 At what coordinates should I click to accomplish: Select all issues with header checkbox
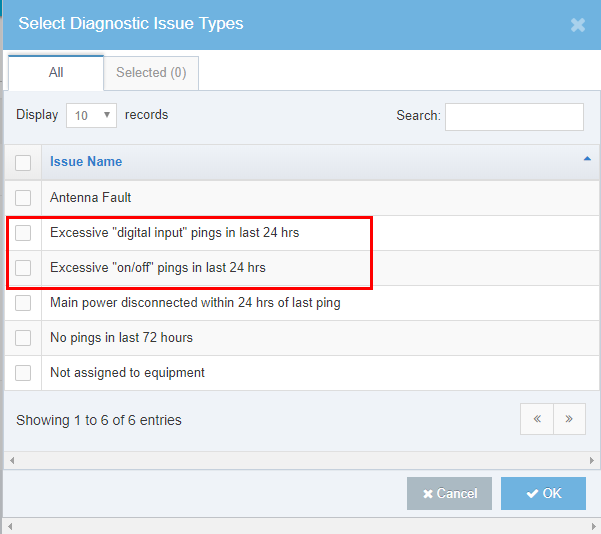23,162
